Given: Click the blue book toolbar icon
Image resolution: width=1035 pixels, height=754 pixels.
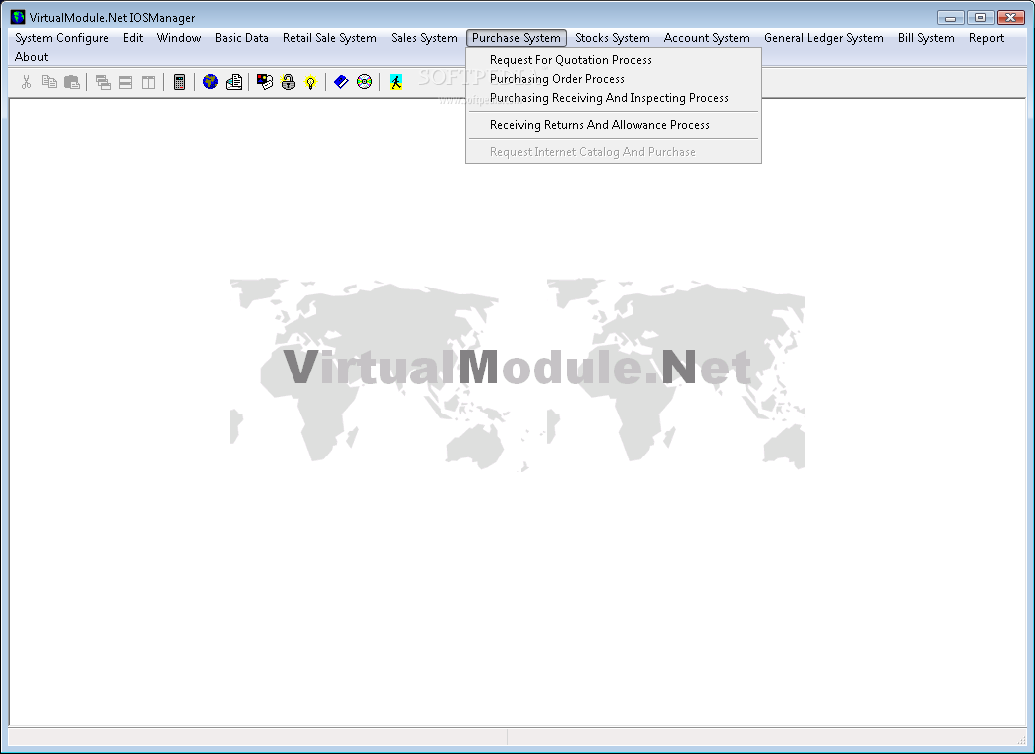Looking at the screenshot, I should (341, 82).
